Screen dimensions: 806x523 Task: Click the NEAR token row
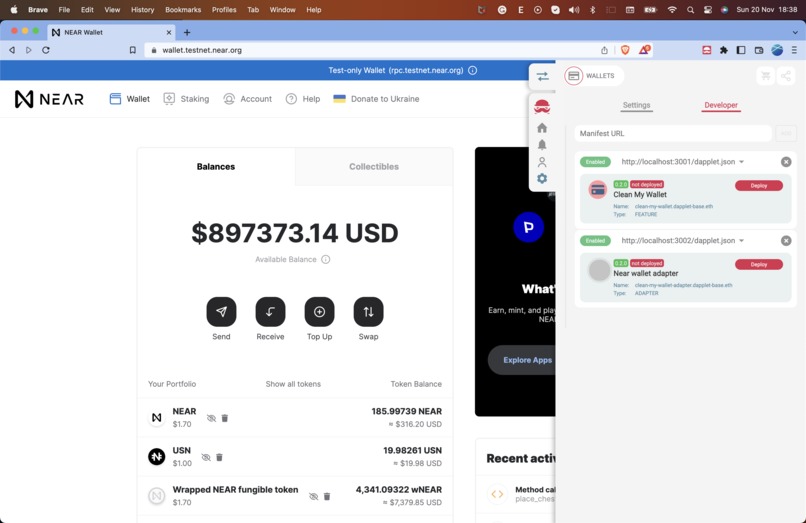(295, 418)
